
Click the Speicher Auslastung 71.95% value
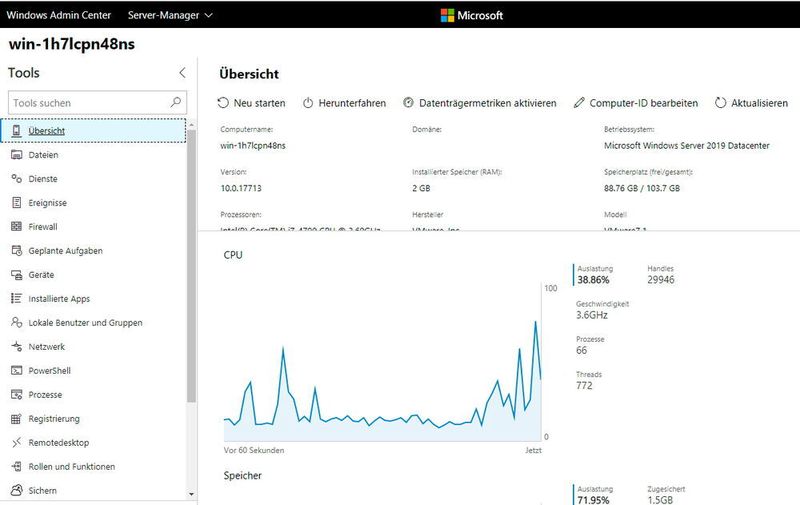click(x=593, y=500)
